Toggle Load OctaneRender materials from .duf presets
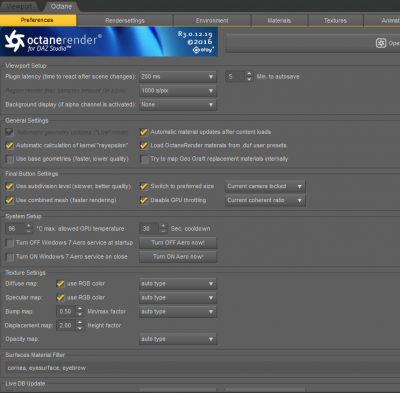The height and width of the screenshot is (393, 400). [144, 145]
